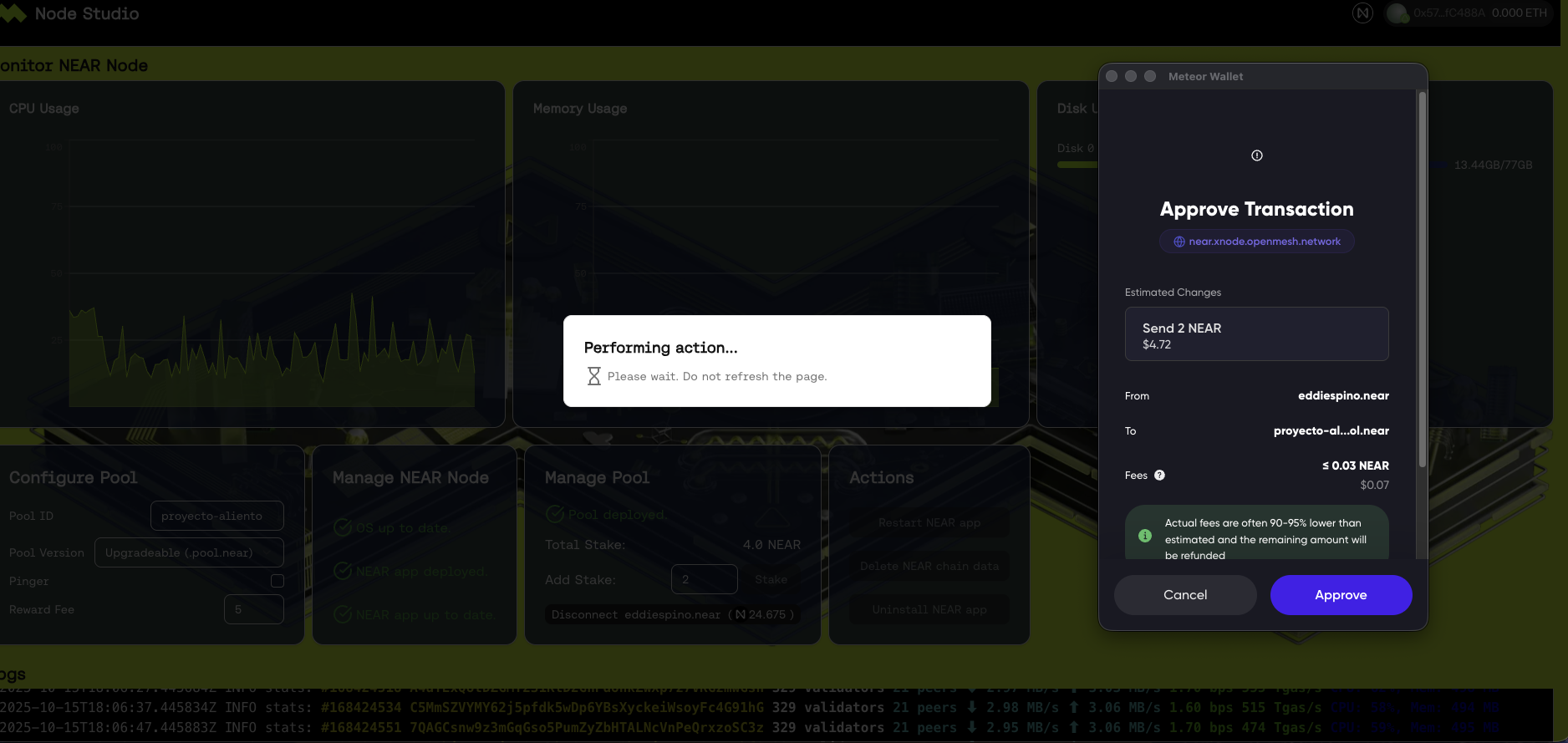This screenshot has height=743, width=1568.
Task: Toggle the Pinger checkbox
Action: click(277, 581)
